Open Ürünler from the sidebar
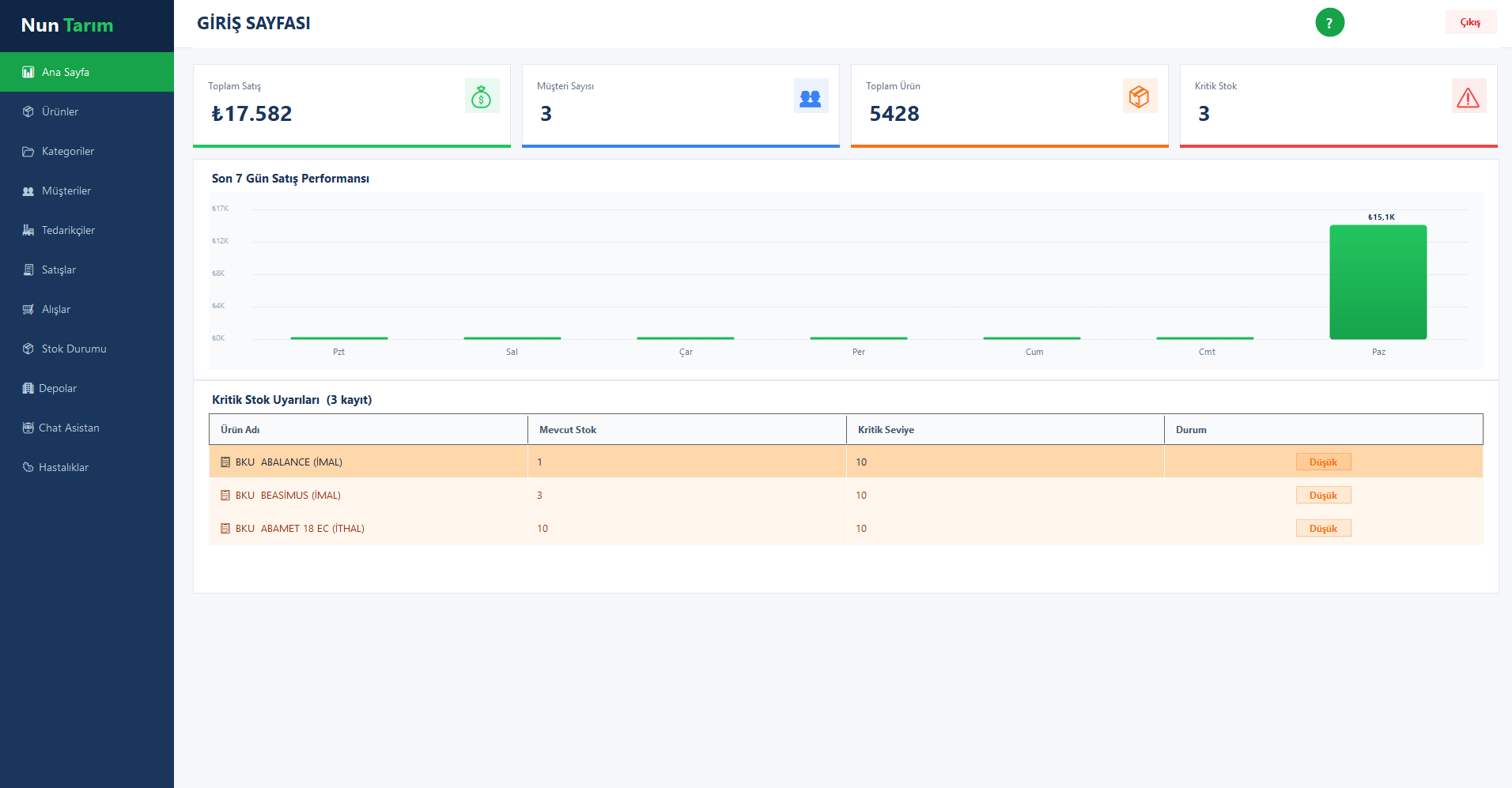Image resolution: width=1512 pixels, height=788 pixels. tap(60, 111)
